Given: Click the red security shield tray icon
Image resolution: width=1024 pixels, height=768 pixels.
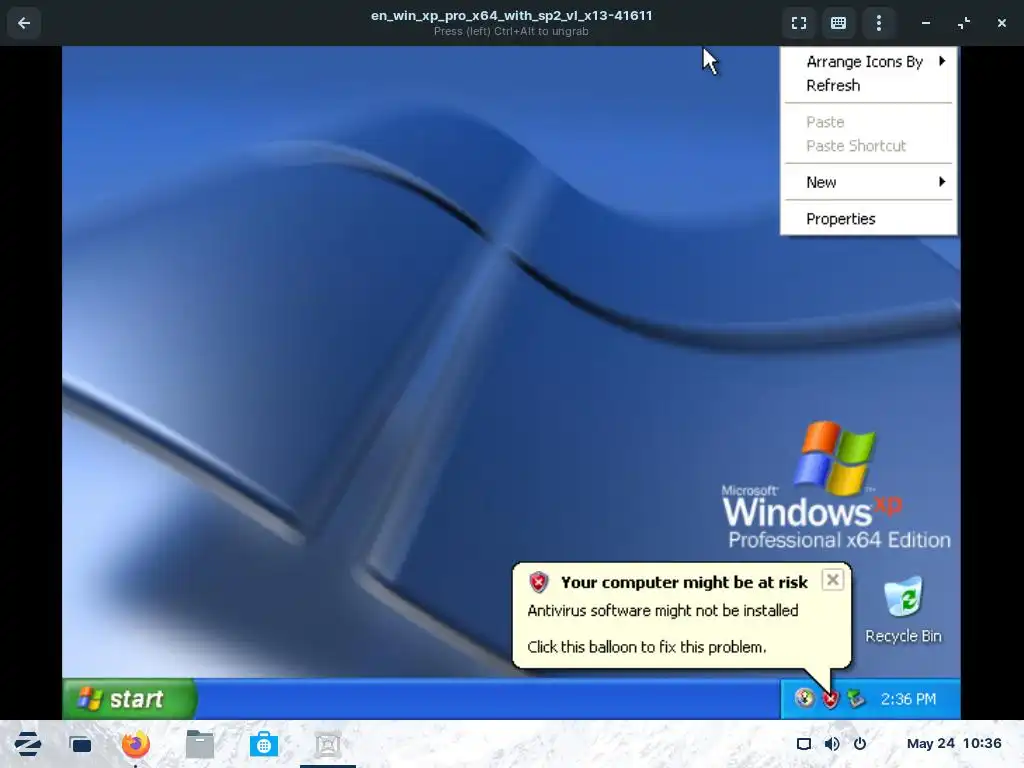Looking at the screenshot, I should click(x=830, y=699).
